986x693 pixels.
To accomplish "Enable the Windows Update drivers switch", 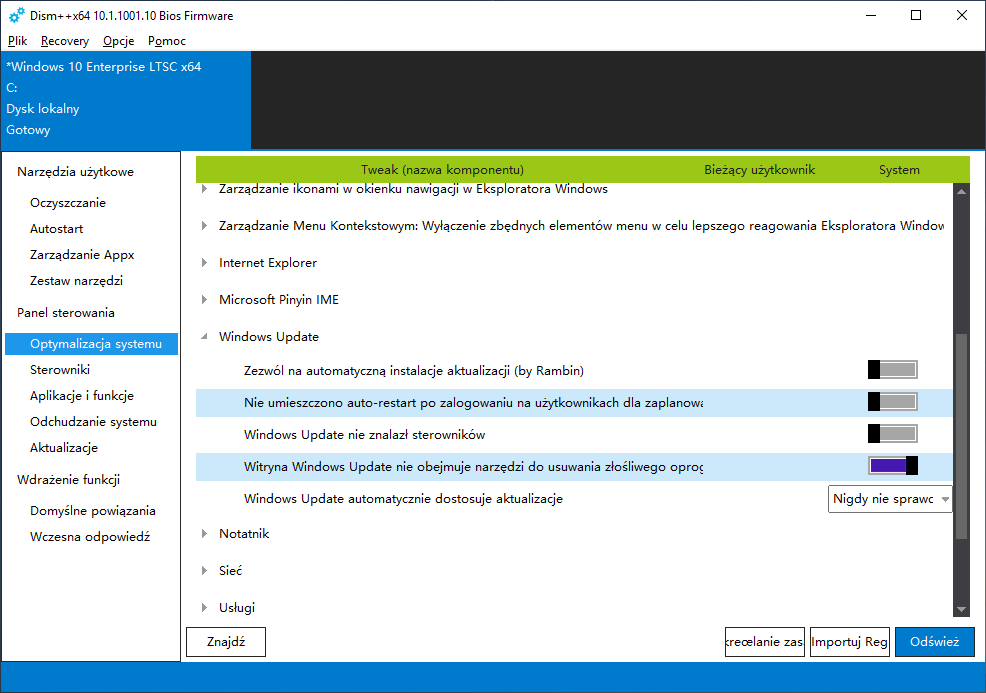I will pyautogui.click(x=892, y=434).
